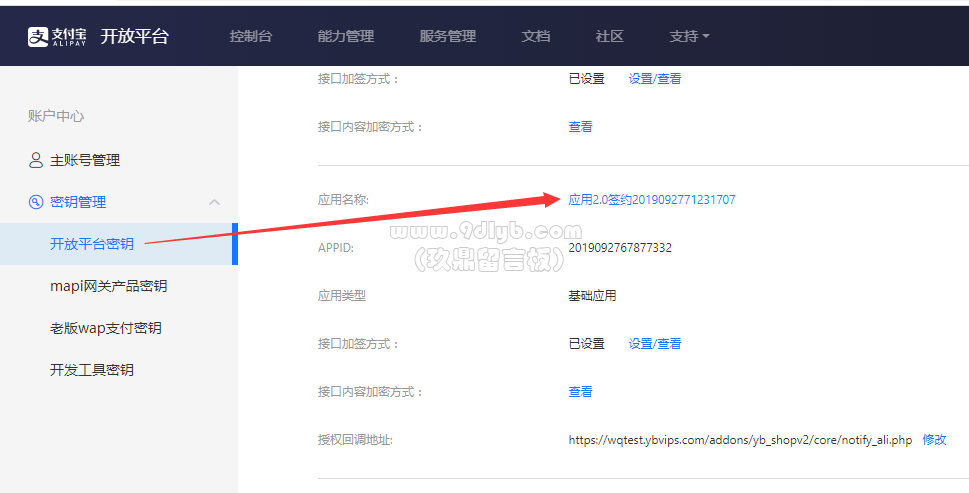The image size is (969, 493).
Task: Click the 授权回调地址: label
Action: click(x=355, y=440)
